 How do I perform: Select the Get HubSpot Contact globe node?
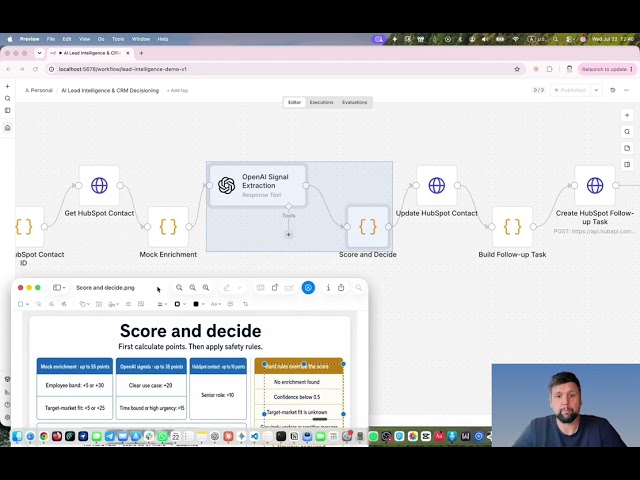99,185
